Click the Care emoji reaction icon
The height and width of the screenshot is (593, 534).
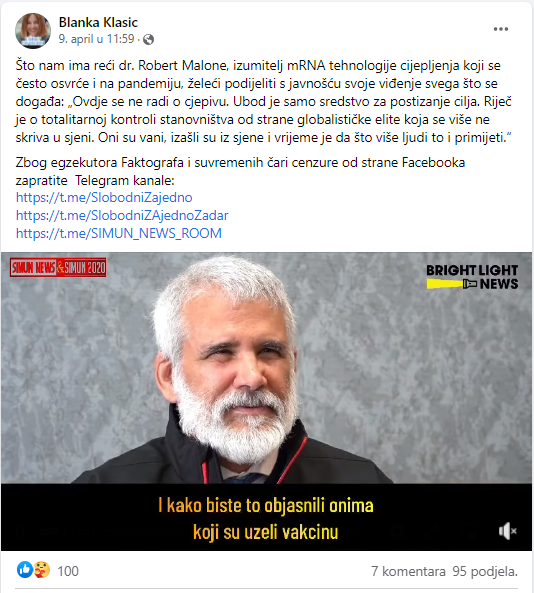[42, 570]
